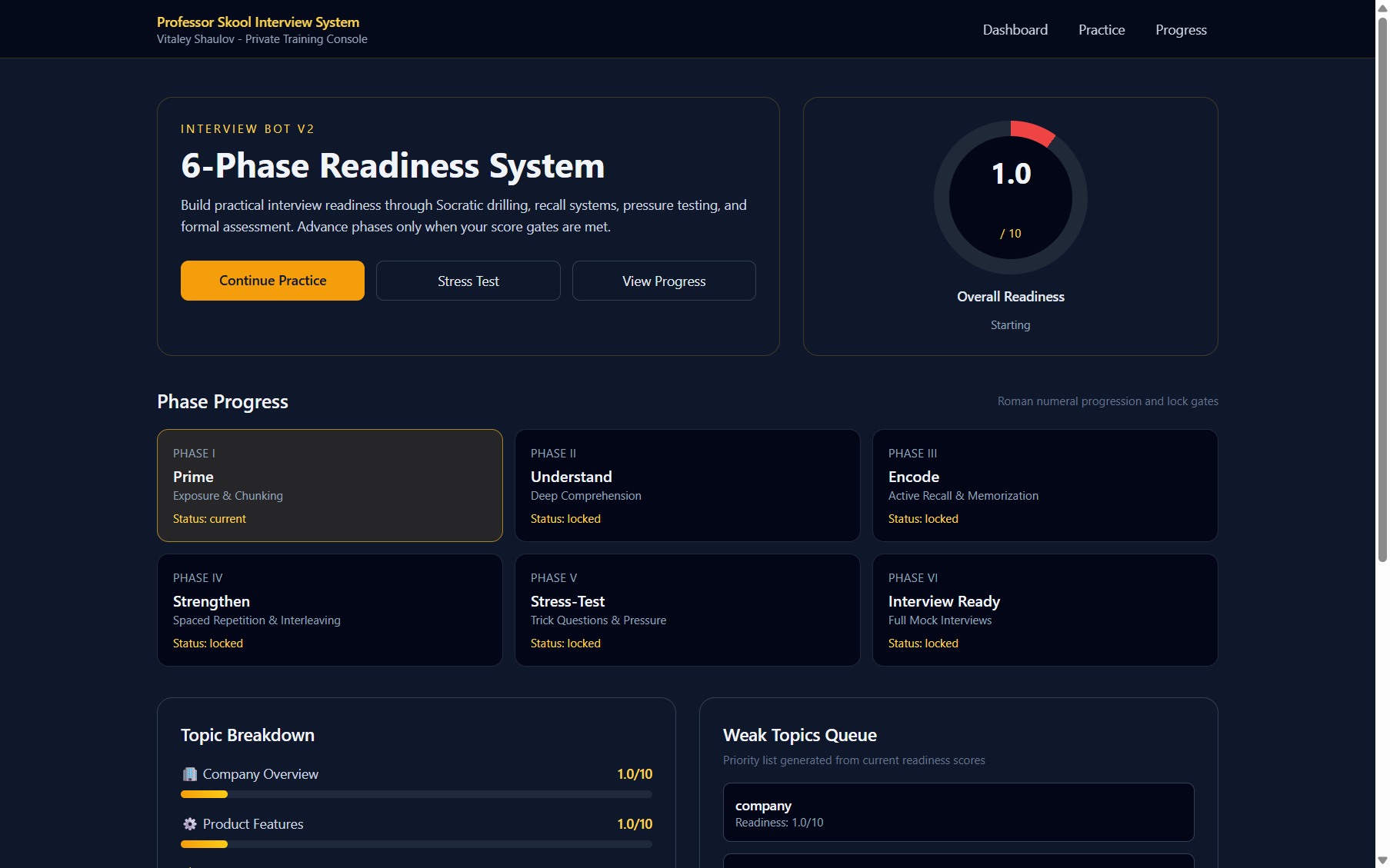This screenshot has height=868, width=1390.
Task: Click the Continue Practice button
Action: [272, 281]
